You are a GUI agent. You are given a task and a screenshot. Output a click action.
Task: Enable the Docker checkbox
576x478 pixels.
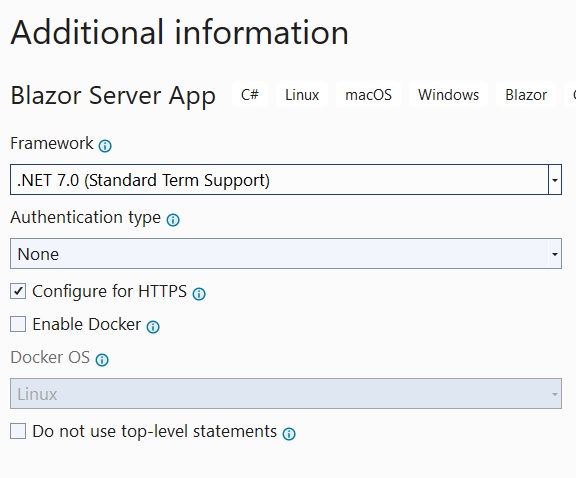[x=18, y=324]
